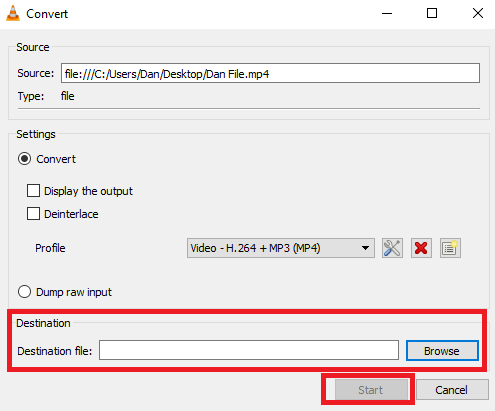
Task: Click the 'Source:' label
Action: [36, 73]
